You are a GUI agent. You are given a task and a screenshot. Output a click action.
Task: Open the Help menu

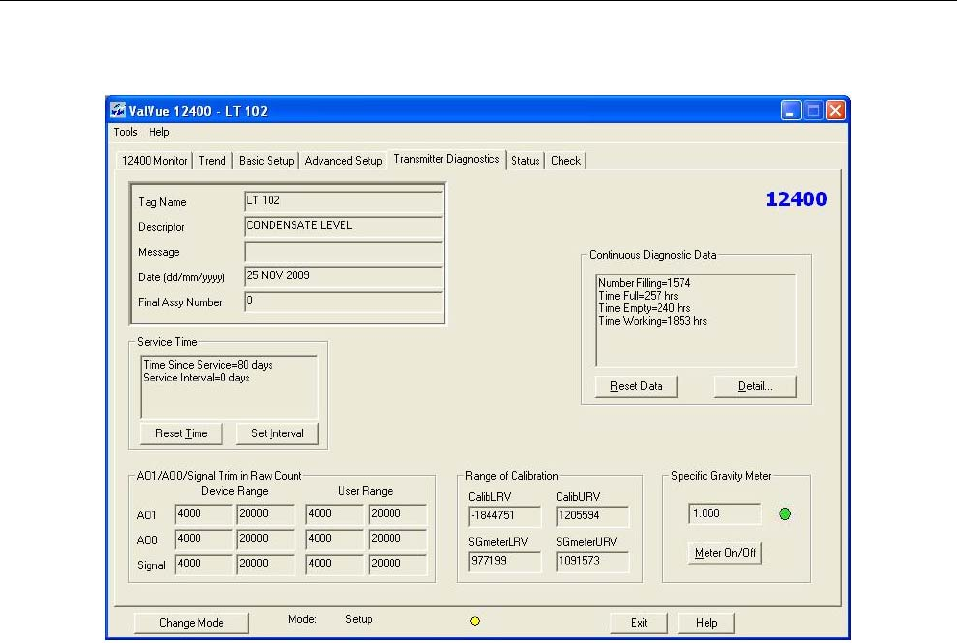click(160, 132)
